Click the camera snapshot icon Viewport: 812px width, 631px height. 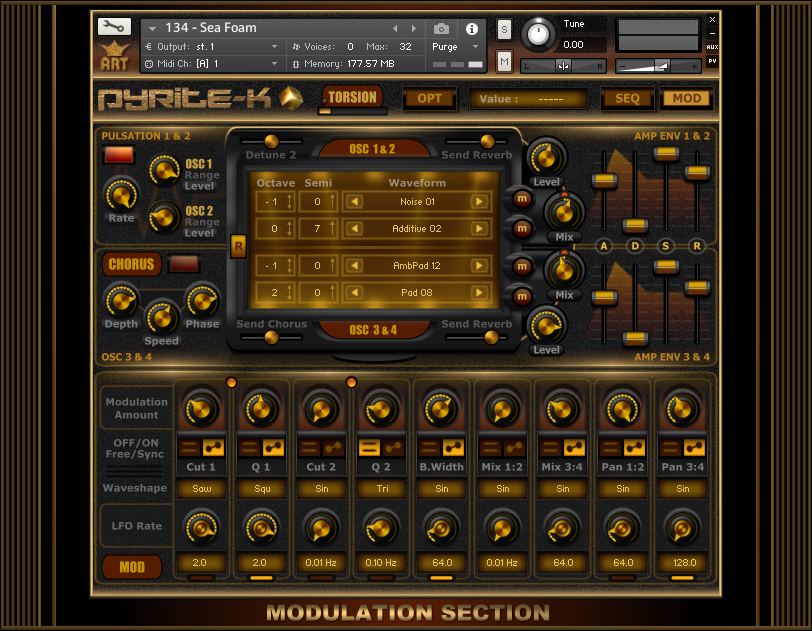coord(442,29)
